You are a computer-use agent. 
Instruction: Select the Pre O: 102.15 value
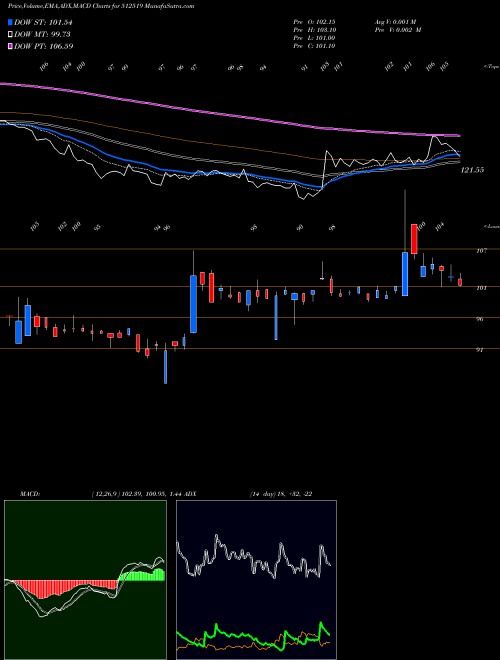click(314, 22)
